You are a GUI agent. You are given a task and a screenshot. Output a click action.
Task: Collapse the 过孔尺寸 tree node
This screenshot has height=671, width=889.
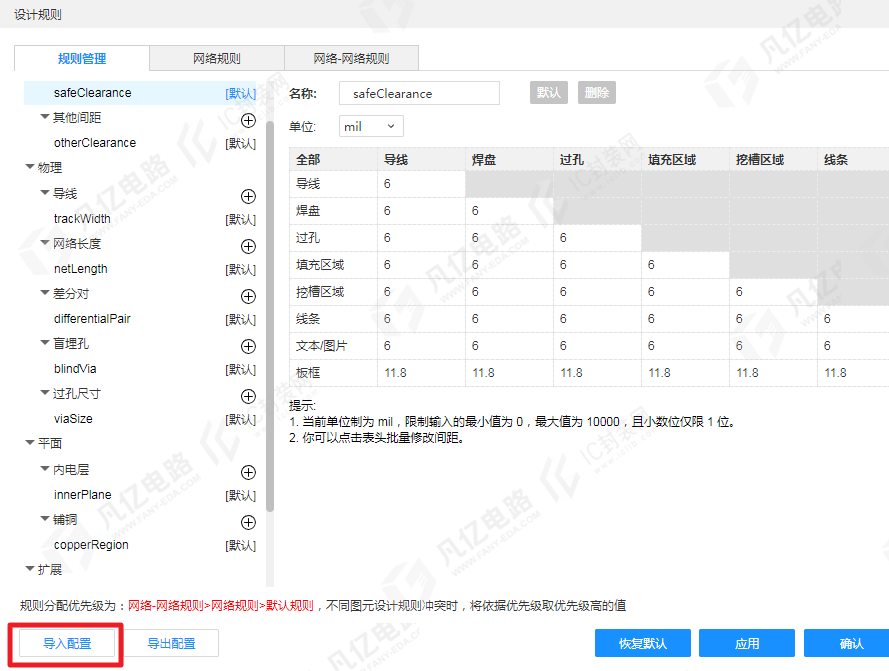coord(45,393)
